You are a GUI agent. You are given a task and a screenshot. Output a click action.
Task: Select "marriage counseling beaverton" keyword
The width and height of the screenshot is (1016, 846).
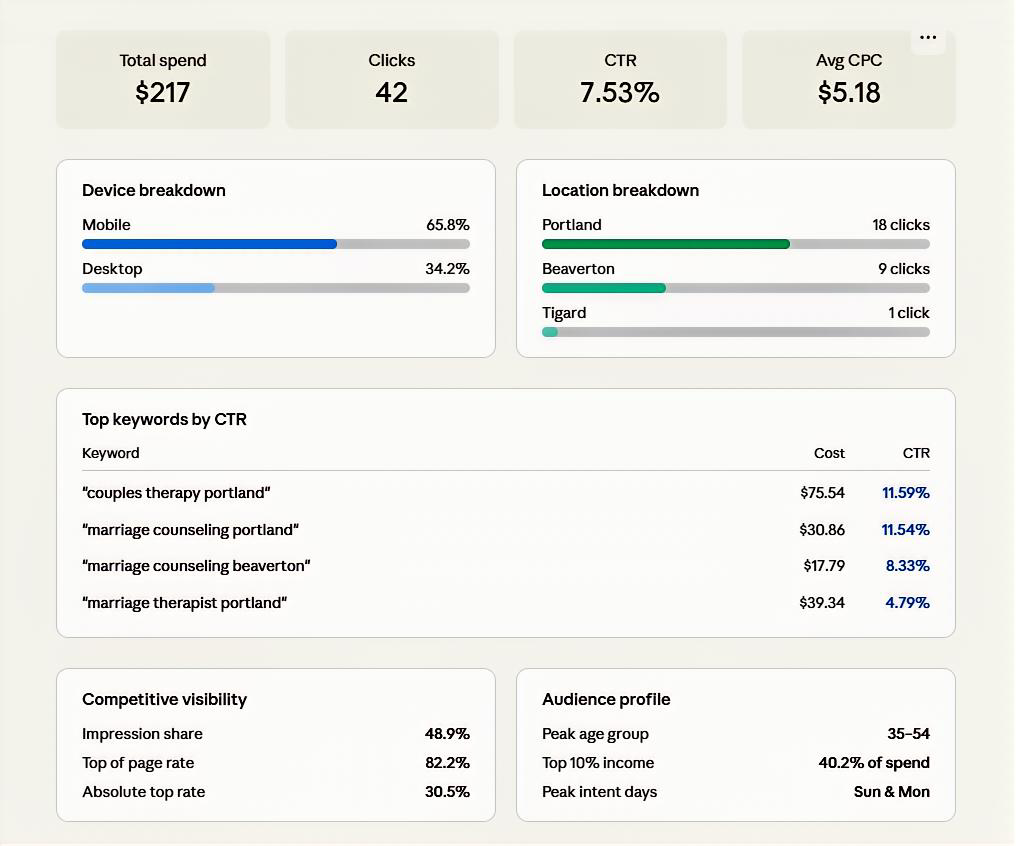197,566
